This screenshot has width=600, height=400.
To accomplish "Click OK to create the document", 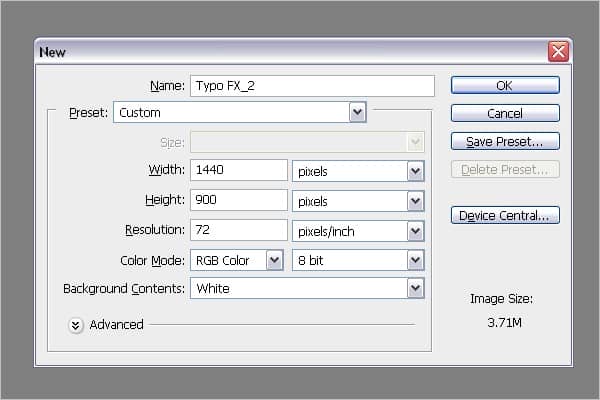I will click(x=505, y=85).
